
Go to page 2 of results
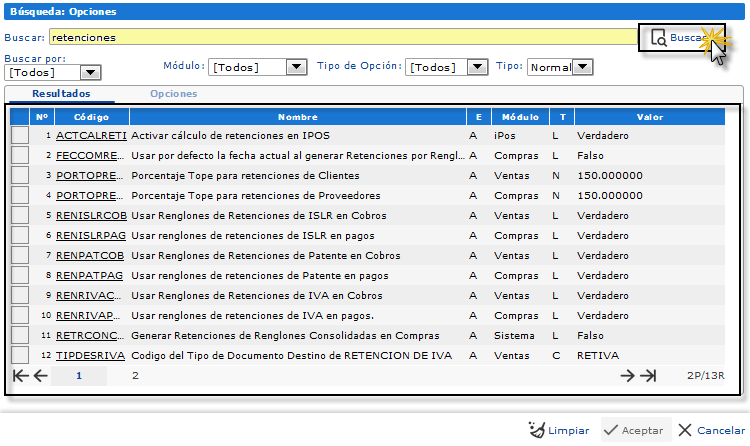click(135, 376)
